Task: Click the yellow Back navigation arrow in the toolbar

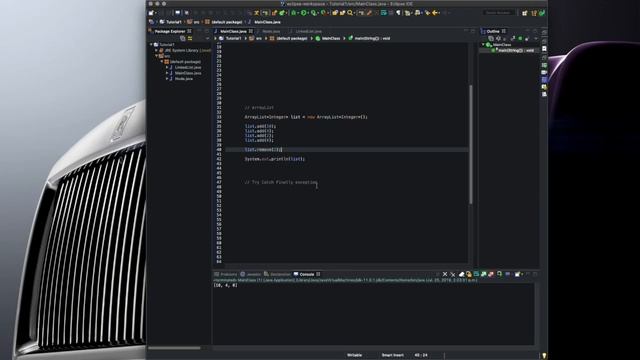Action: point(435,13)
